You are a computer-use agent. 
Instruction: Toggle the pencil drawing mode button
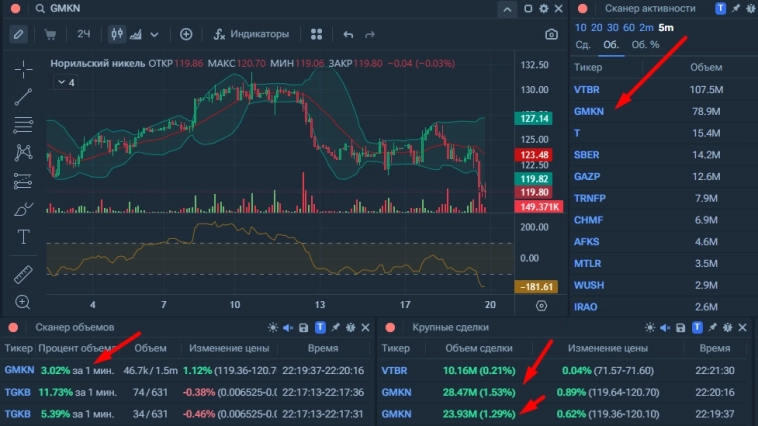click(18, 34)
